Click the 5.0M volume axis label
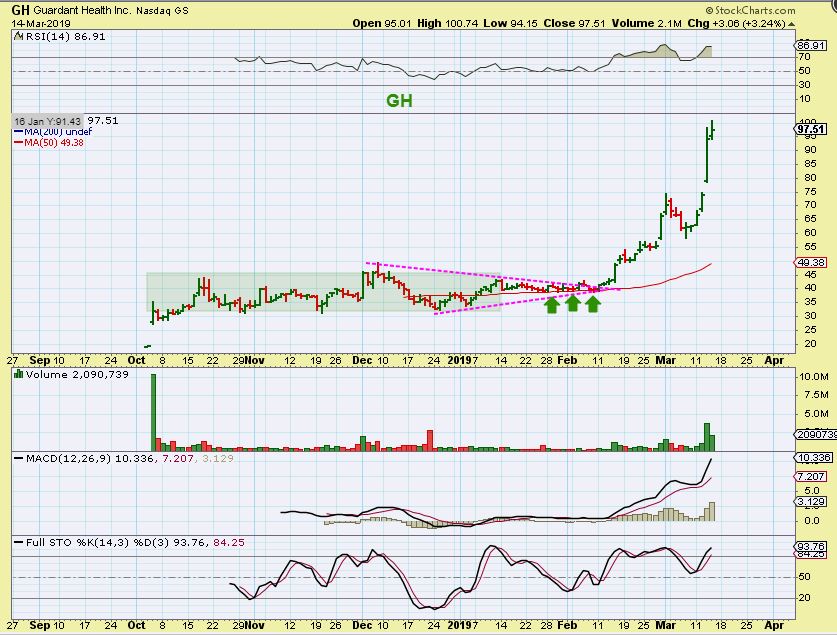 816,414
